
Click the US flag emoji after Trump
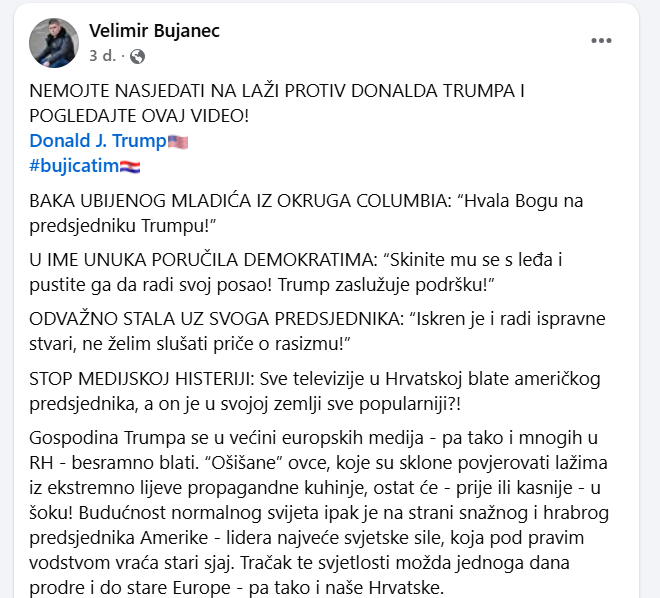click(x=178, y=141)
